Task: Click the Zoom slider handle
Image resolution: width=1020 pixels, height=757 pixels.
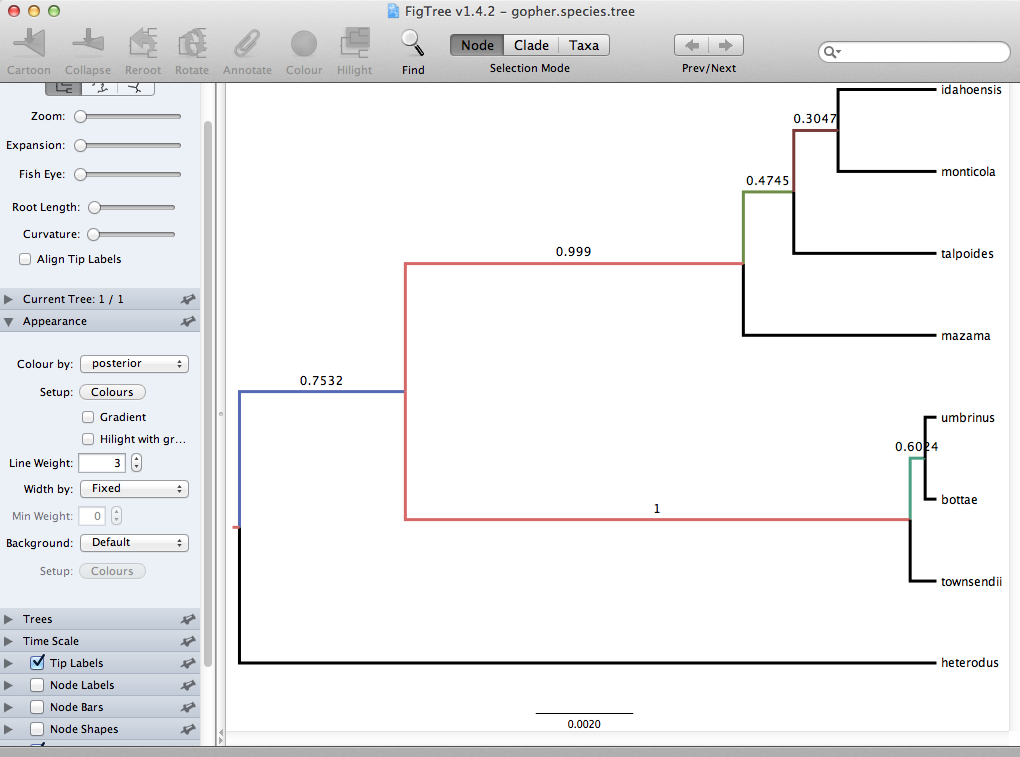Action: (x=80, y=116)
